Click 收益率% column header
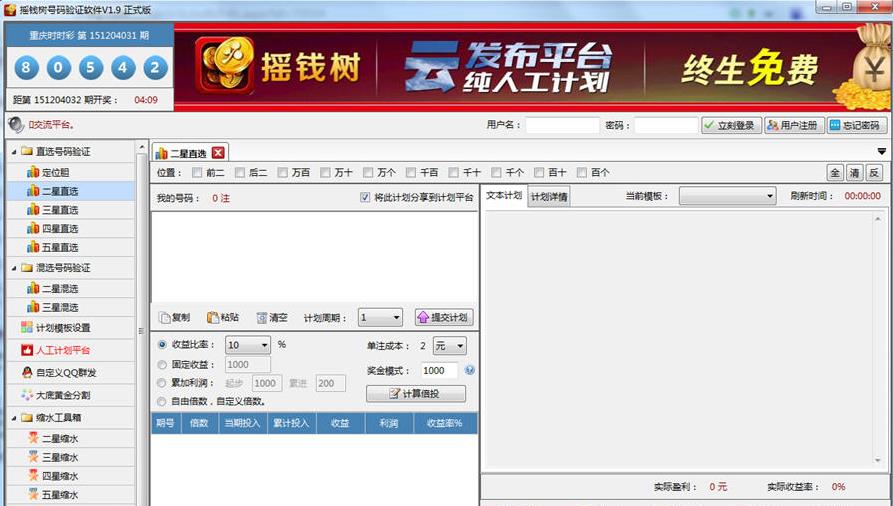Viewport: 893px width, 506px height. 445,423
